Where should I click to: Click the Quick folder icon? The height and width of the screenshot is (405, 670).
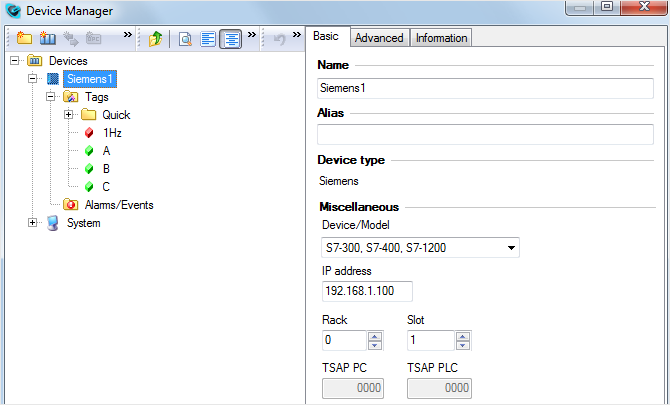click(x=88, y=114)
